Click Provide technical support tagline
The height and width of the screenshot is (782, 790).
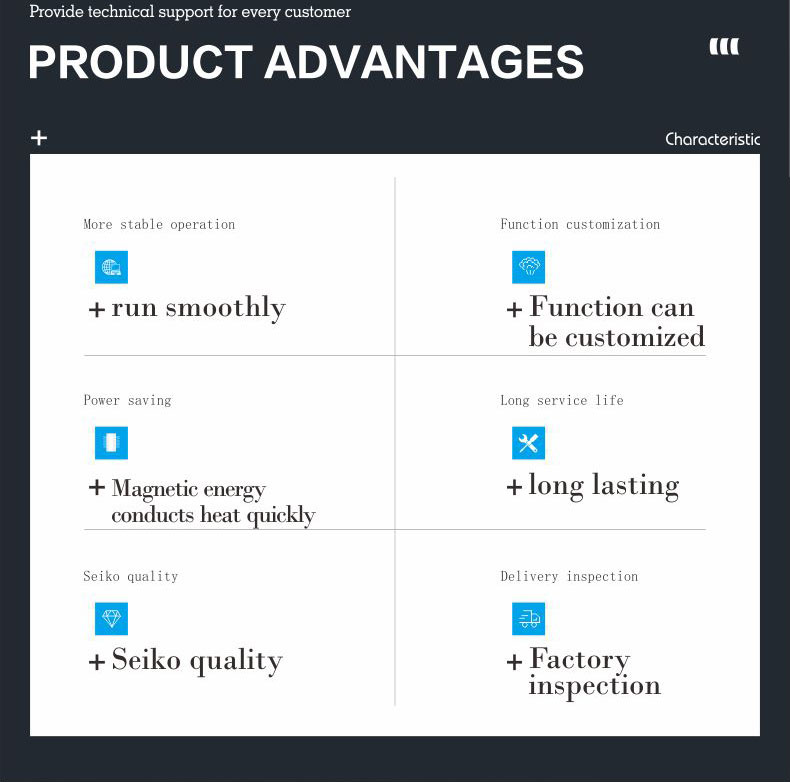pos(190,13)
